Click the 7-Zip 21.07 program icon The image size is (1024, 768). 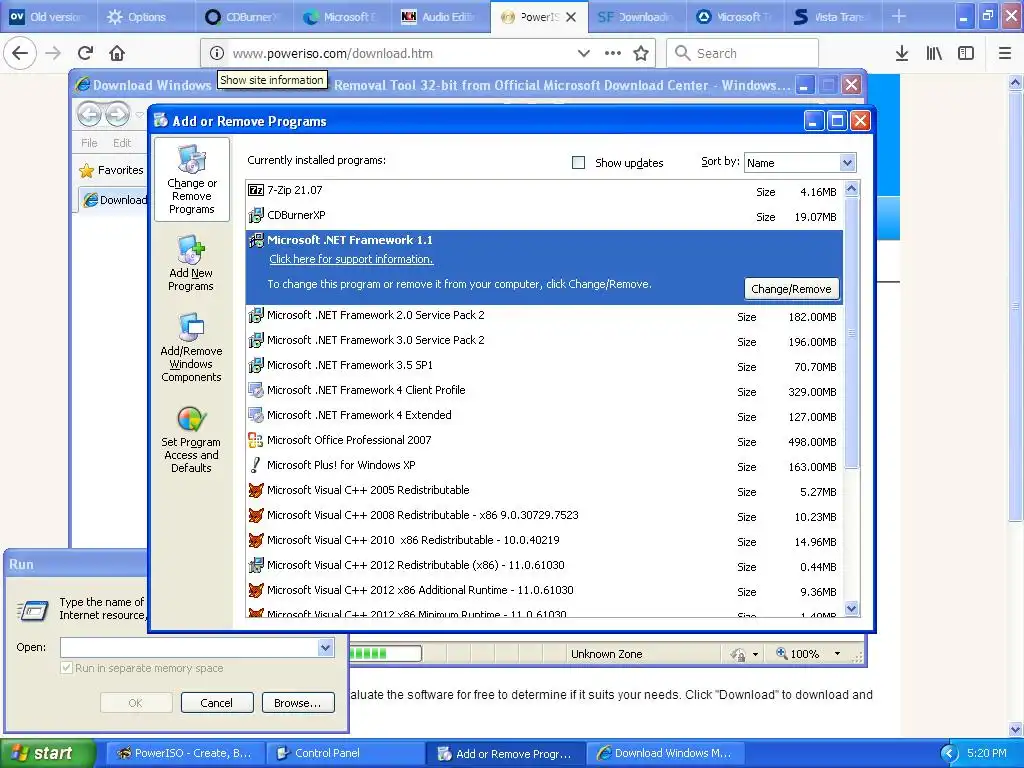[256, 190]
